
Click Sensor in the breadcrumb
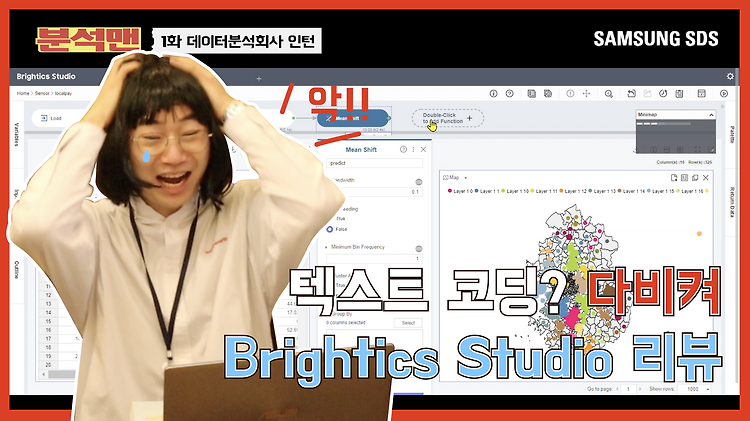tap(42, 93)
